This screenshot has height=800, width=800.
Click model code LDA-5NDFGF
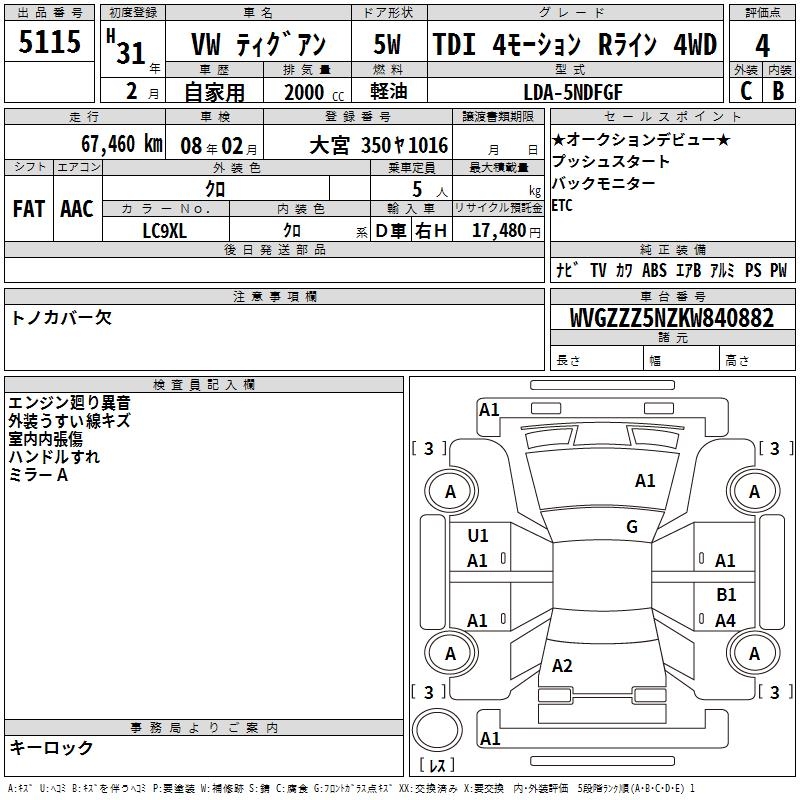click(x=573, y=92)
